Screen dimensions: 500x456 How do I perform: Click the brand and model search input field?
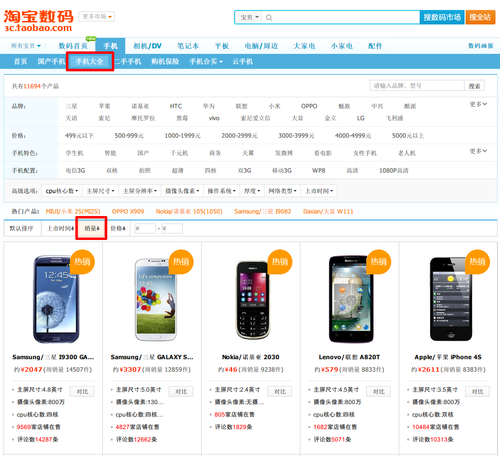[417, 86]
